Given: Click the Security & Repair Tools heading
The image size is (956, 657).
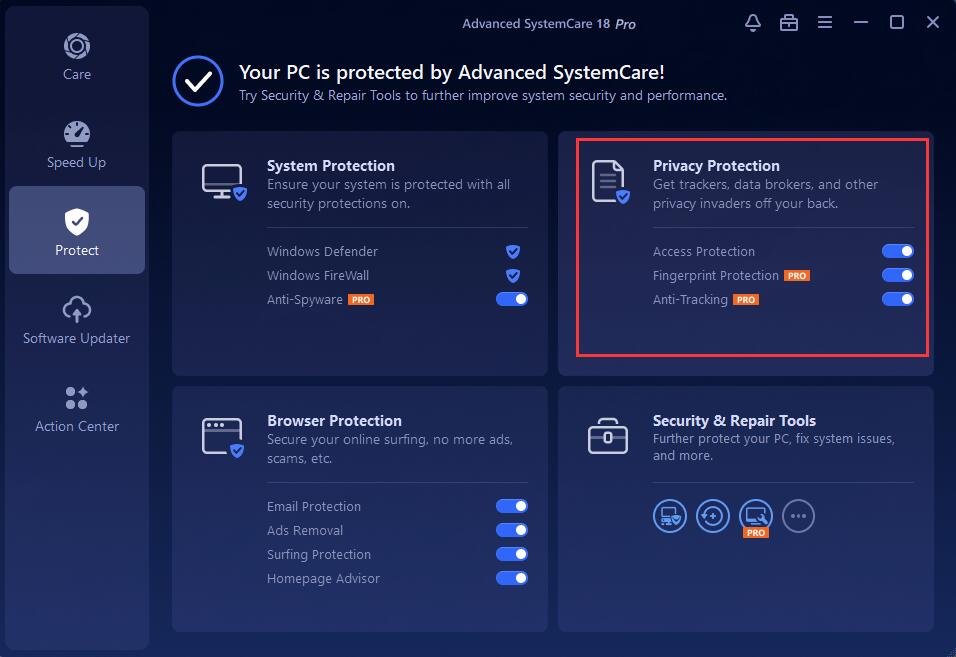Looking at the screenshot, I should tap(734, 421).
